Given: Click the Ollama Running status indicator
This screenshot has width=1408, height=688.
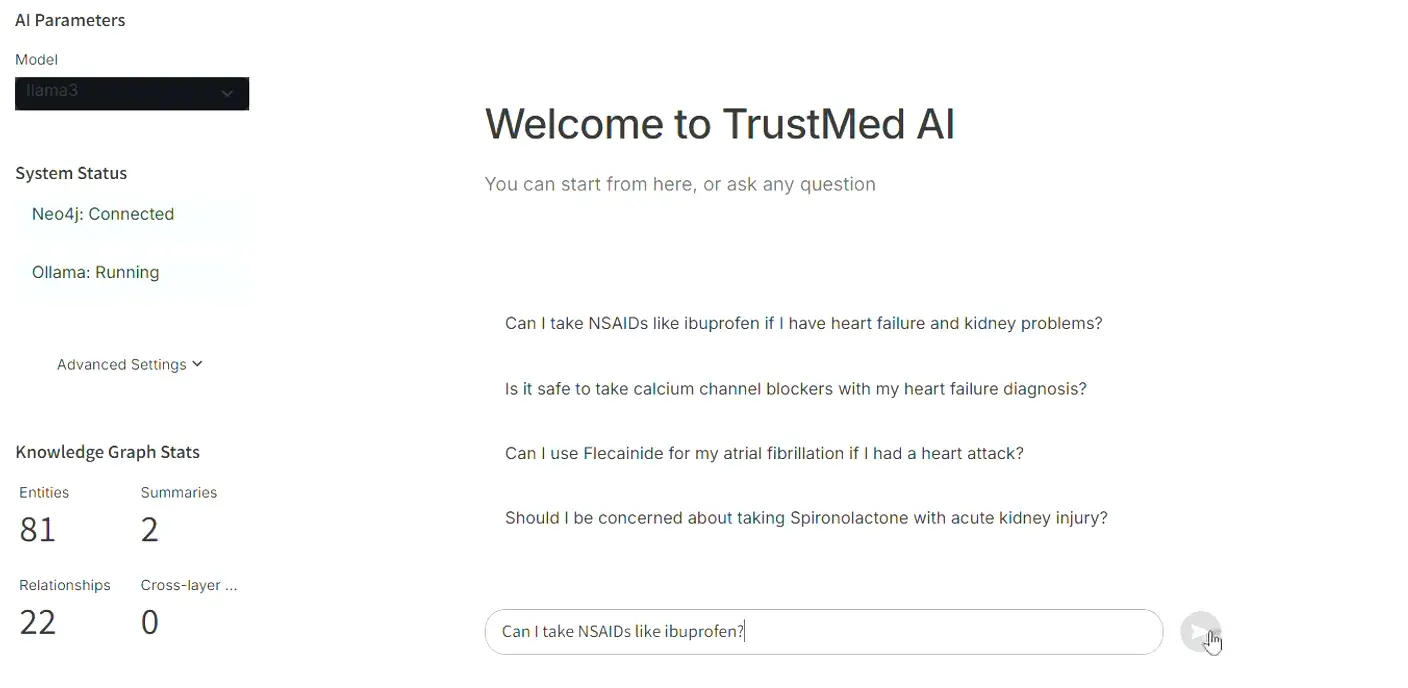Looking at the screenshot, I should (x=95, y=272).
